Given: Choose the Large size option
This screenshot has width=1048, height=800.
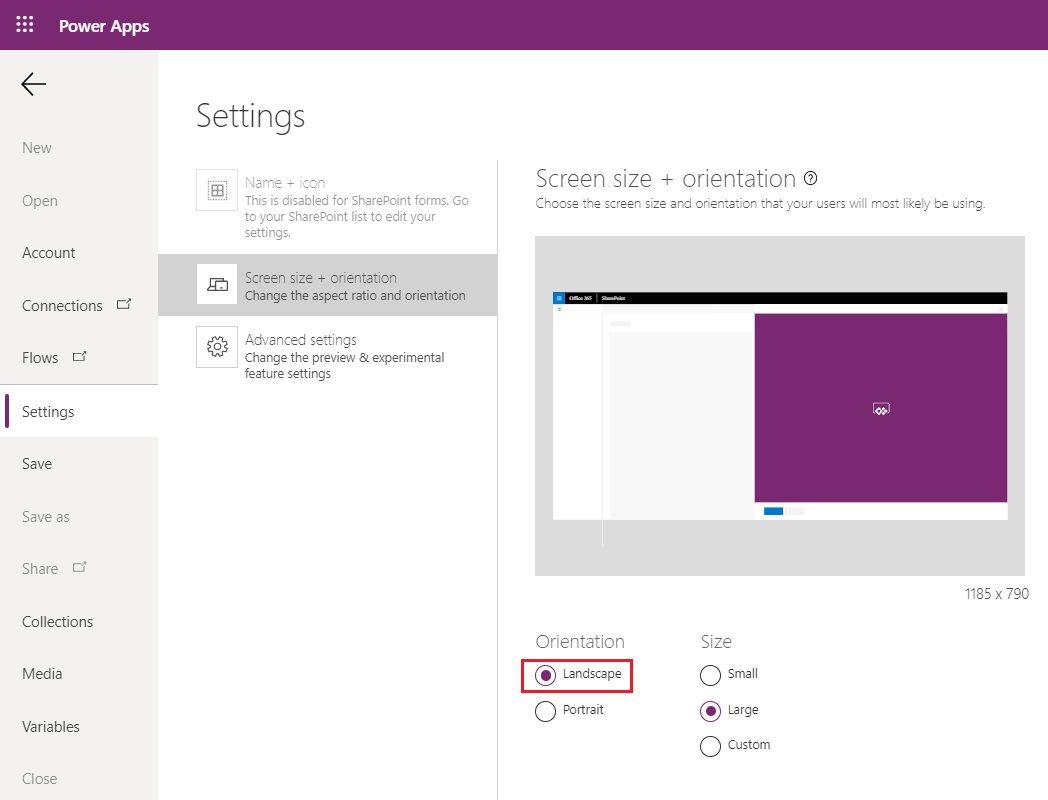Looking at the screenshot, I should point(729,710).
